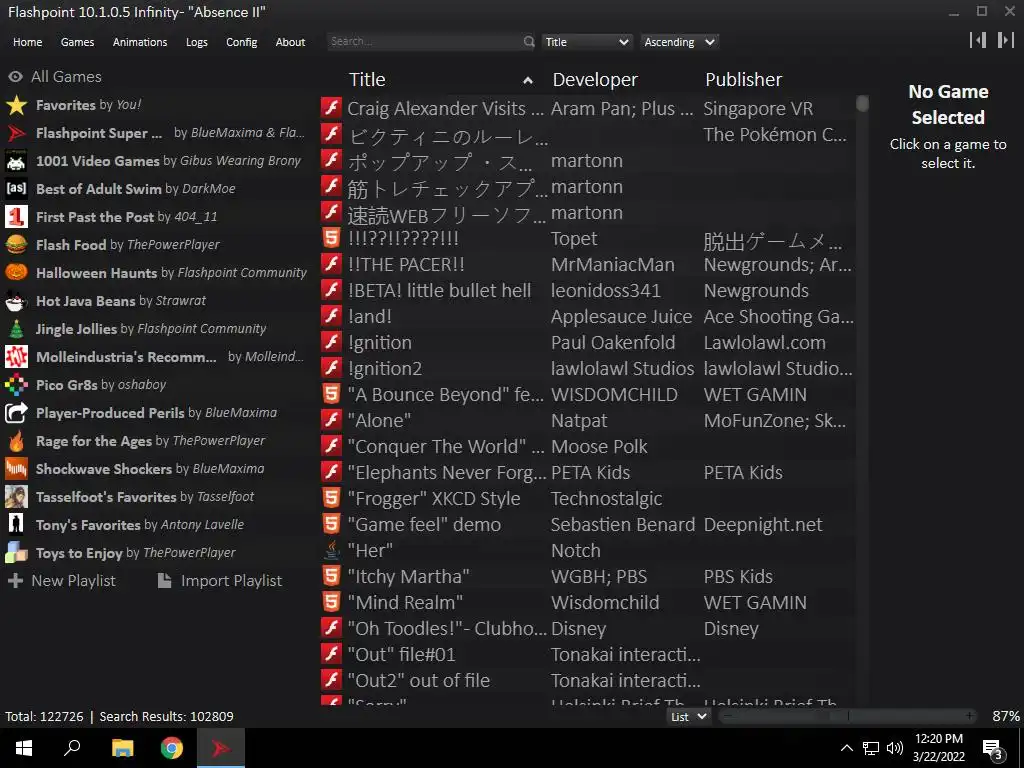Select the 1001 Video Games invader icon
This screenshot has width=1024, height=768.
coord(16,161)
